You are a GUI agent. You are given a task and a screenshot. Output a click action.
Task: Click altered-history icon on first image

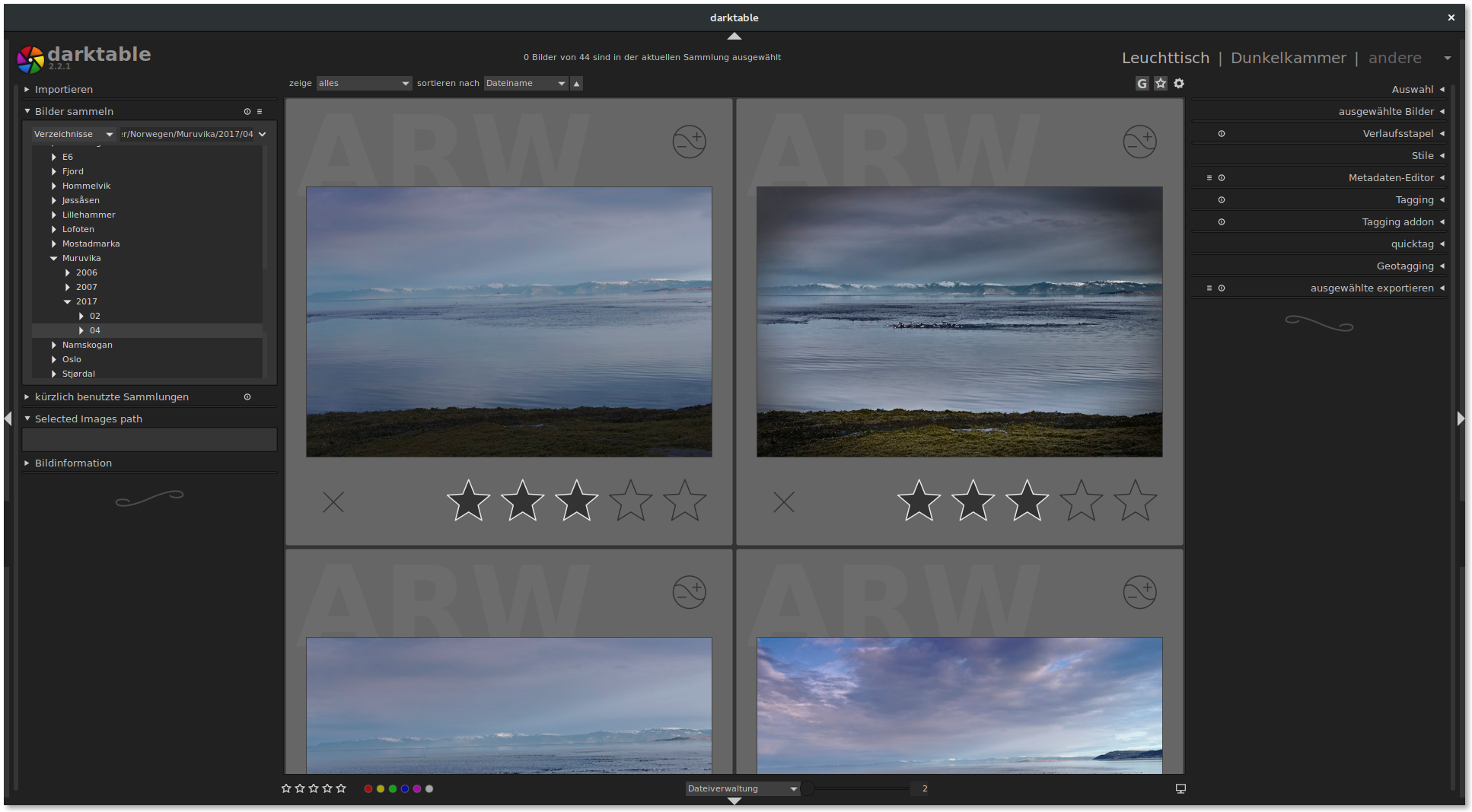(689, 142)
